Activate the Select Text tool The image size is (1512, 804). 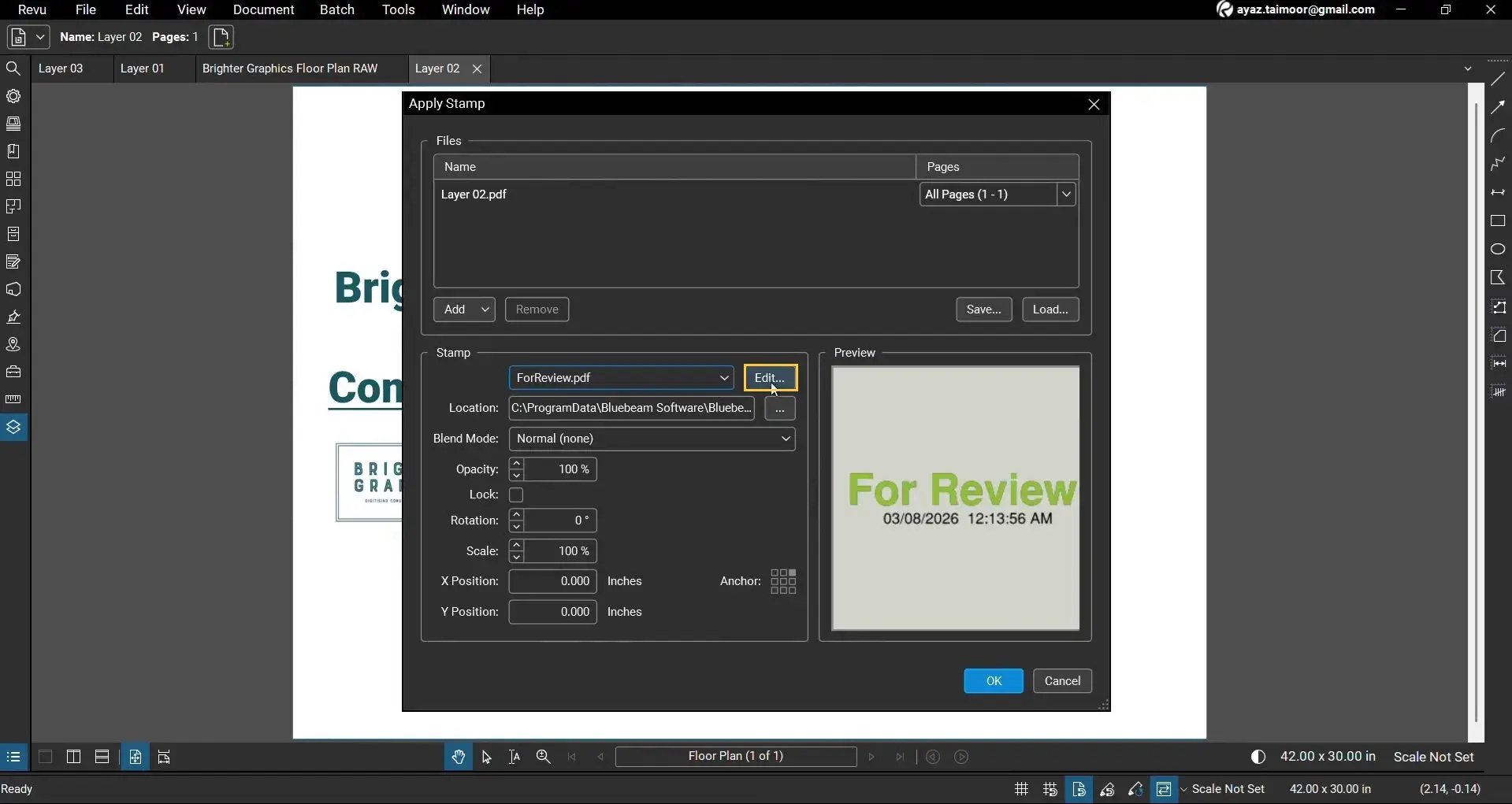click(515, 757)
